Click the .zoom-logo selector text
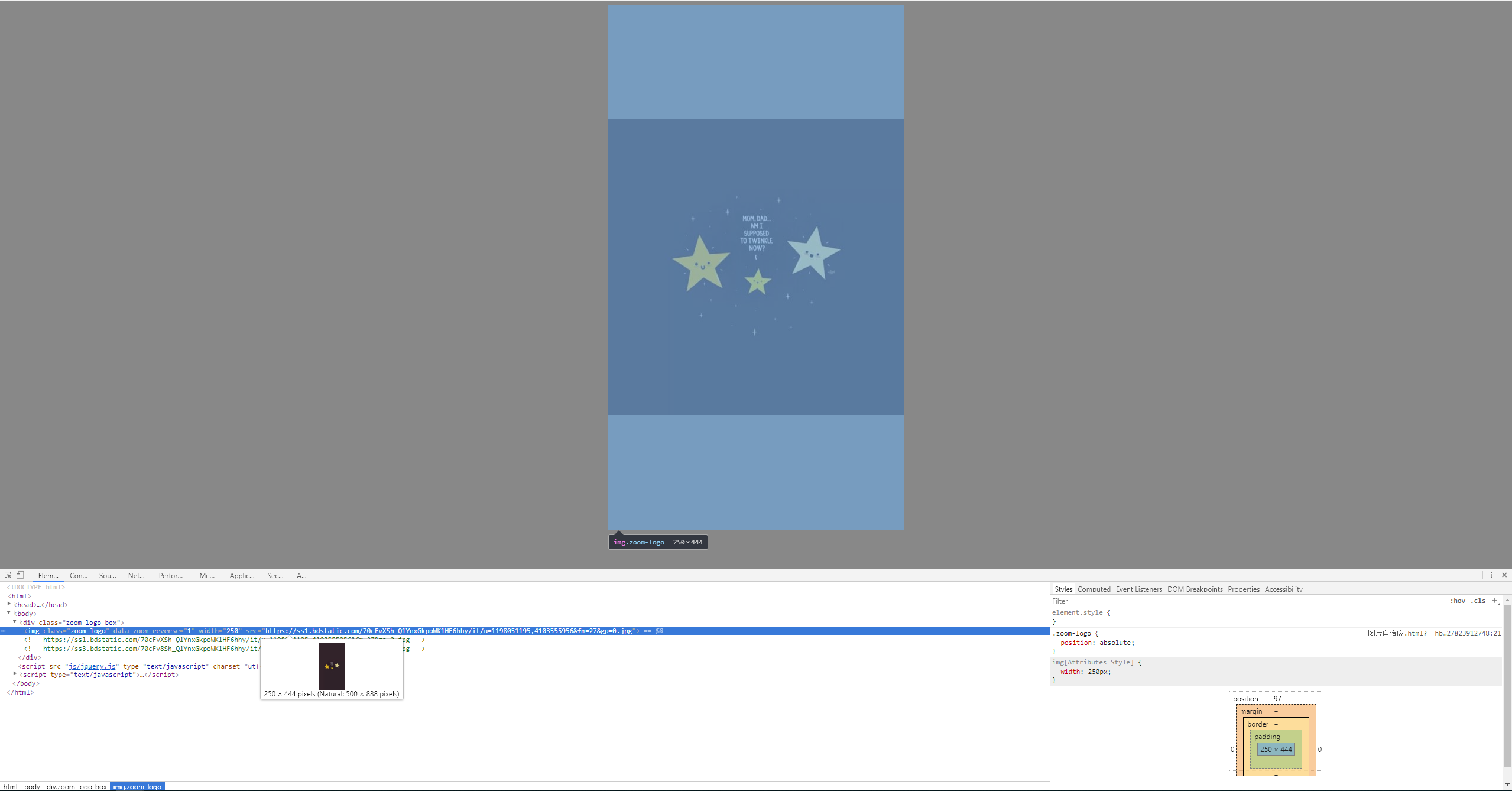 tap(1071, 633)
